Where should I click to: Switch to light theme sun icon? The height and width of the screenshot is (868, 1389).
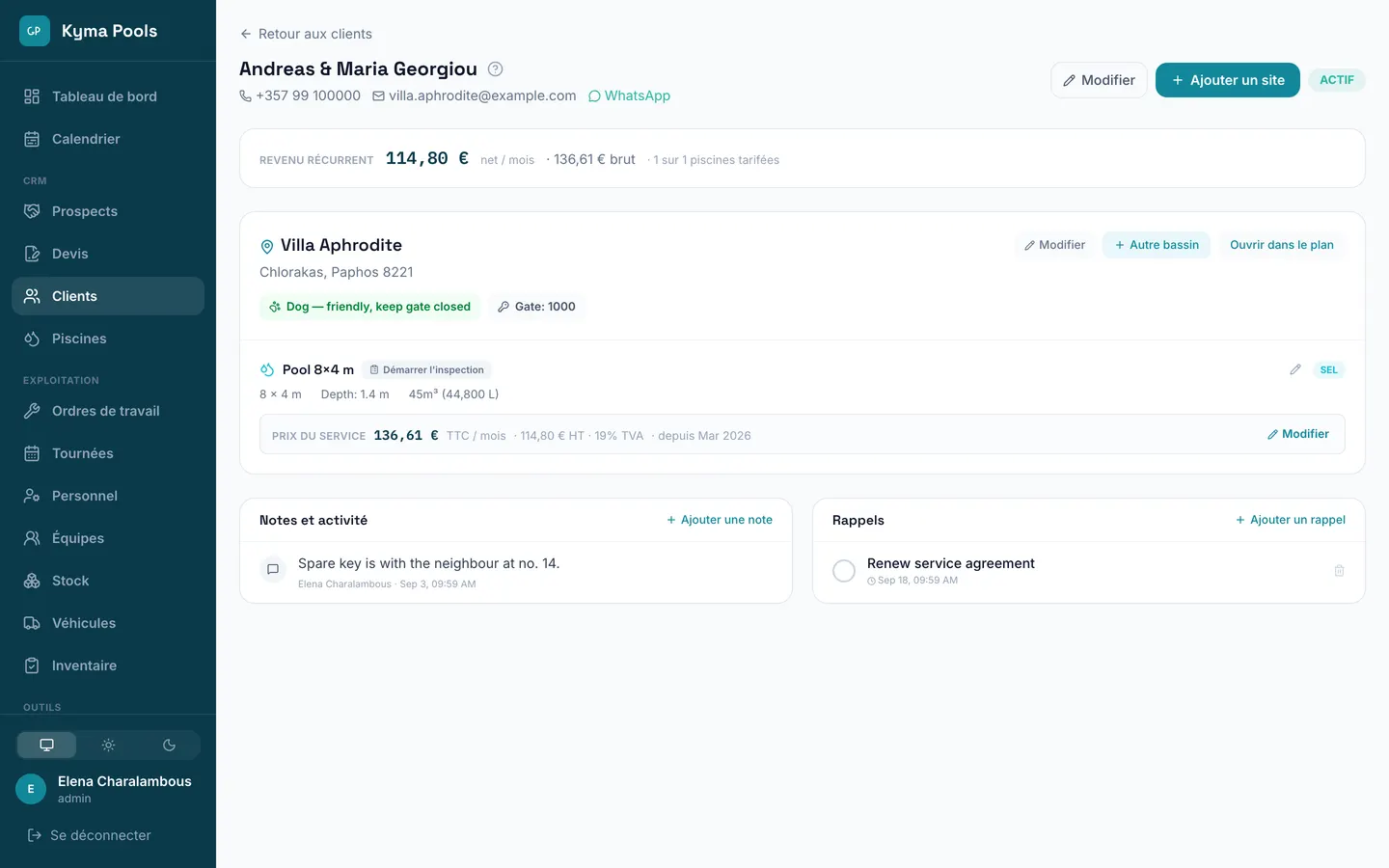click(x=108, y=745)
